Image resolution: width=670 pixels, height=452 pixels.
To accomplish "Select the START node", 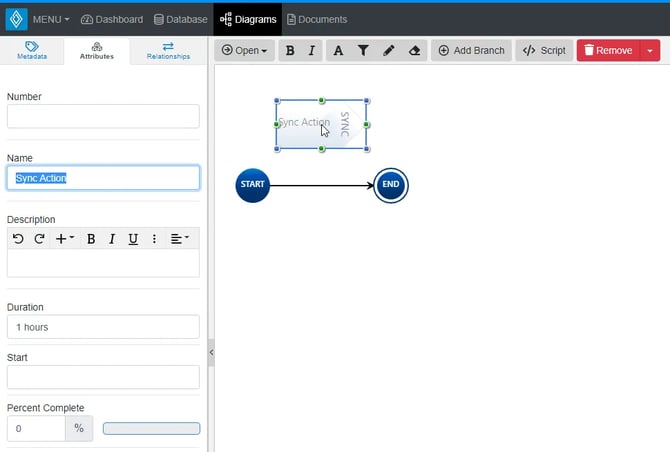I will pyautogui.click(x=253, y=185).
